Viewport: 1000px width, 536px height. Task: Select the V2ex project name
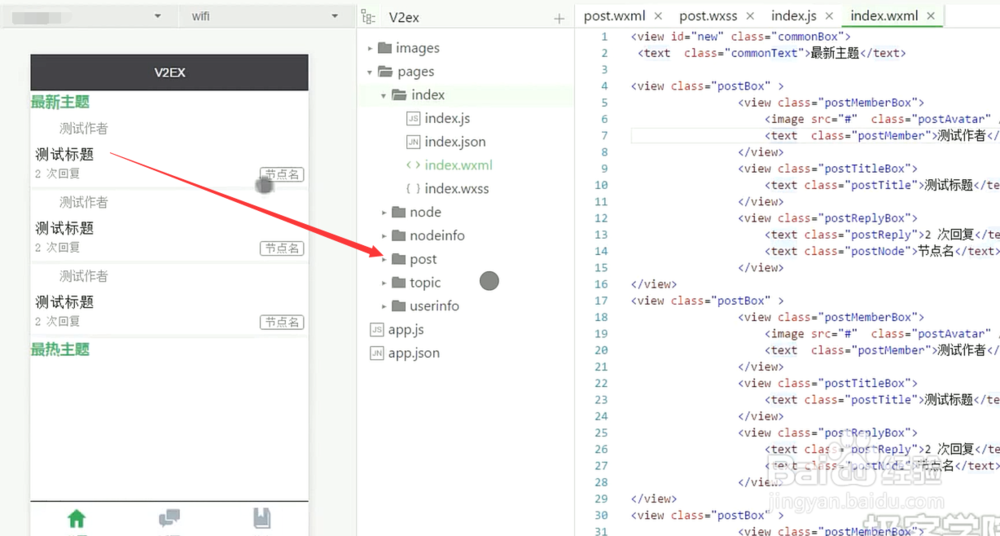tap(404, 18)
